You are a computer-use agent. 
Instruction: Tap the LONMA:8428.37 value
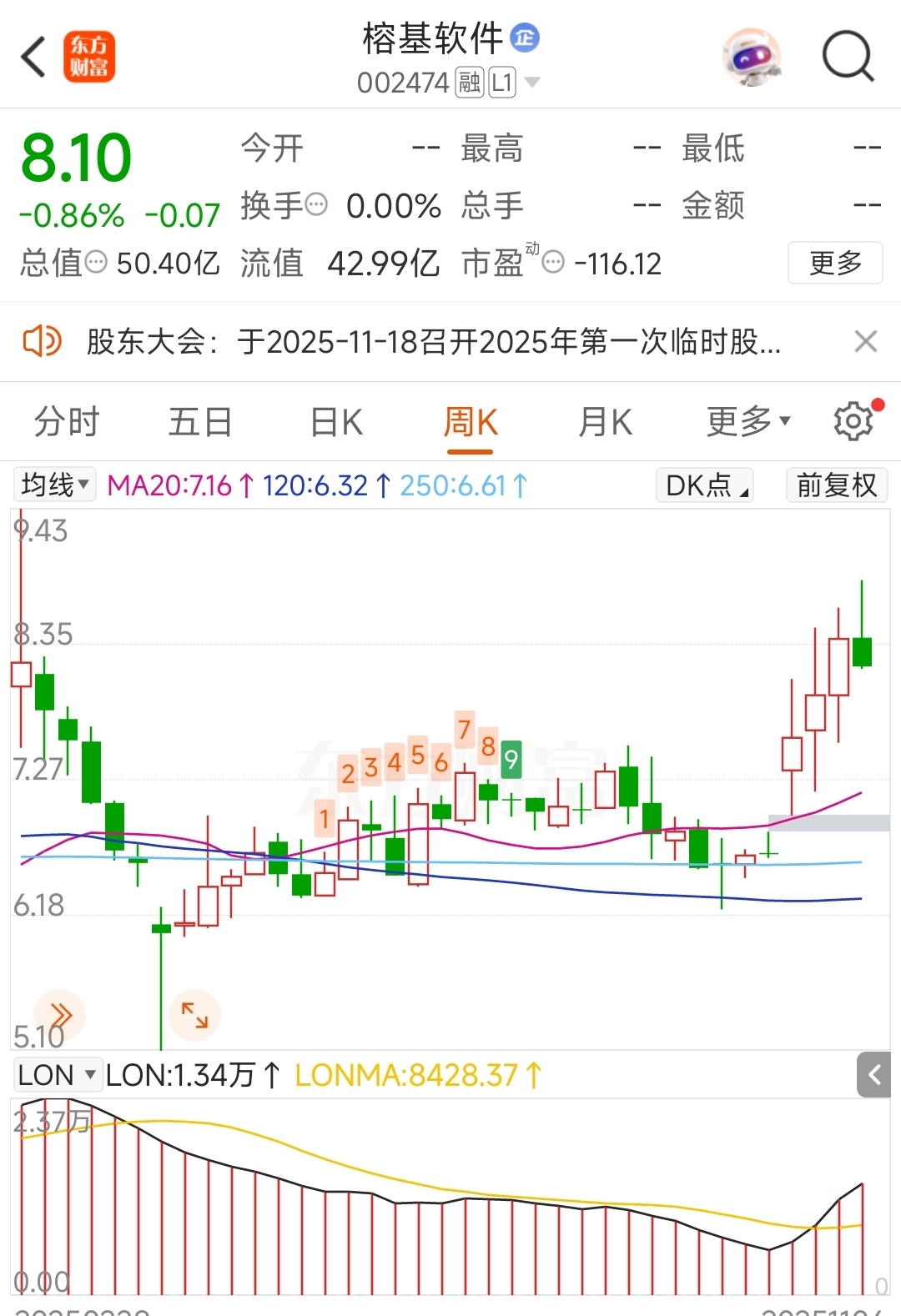pos(418,1076)
